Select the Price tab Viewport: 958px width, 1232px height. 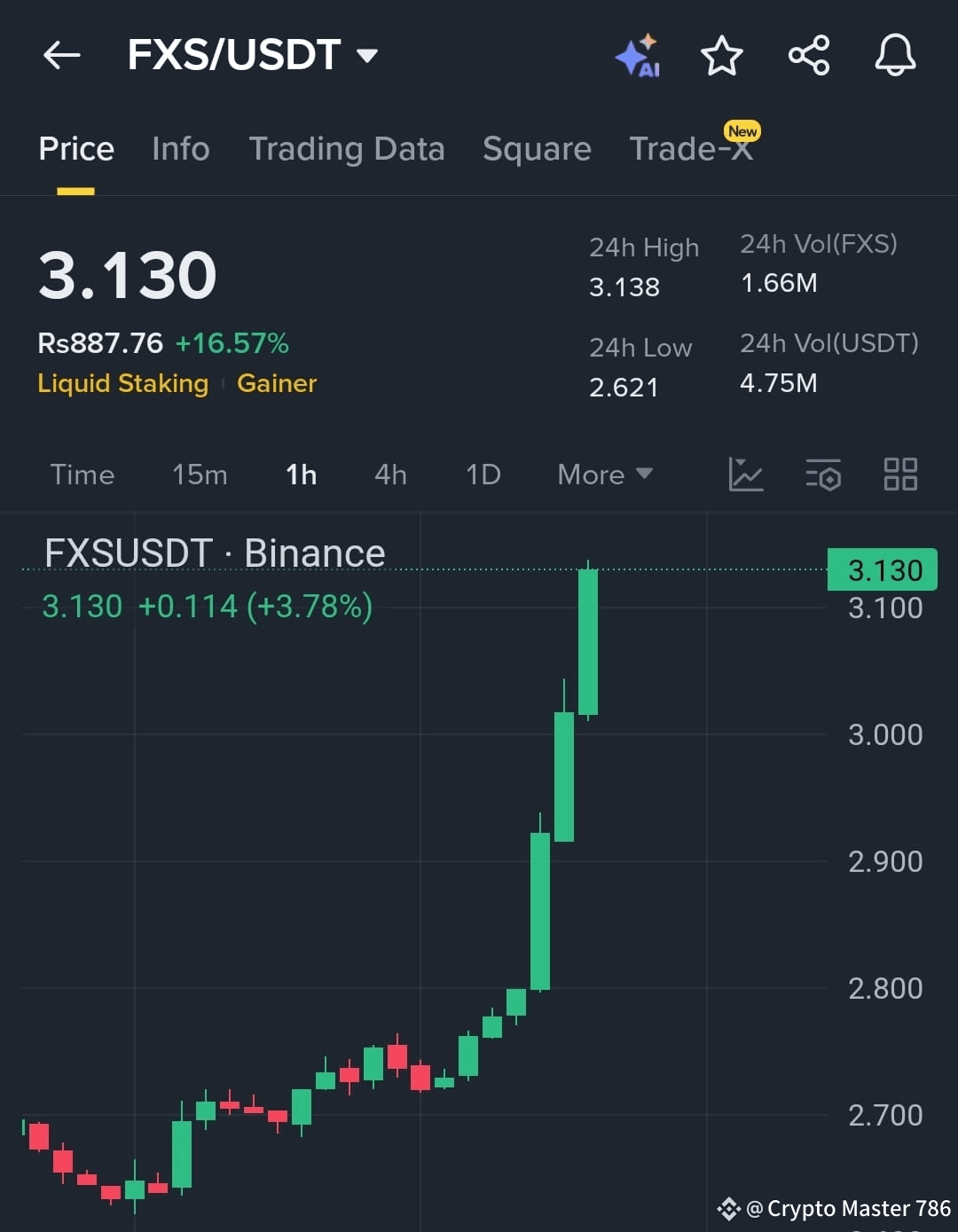point(76,149)
